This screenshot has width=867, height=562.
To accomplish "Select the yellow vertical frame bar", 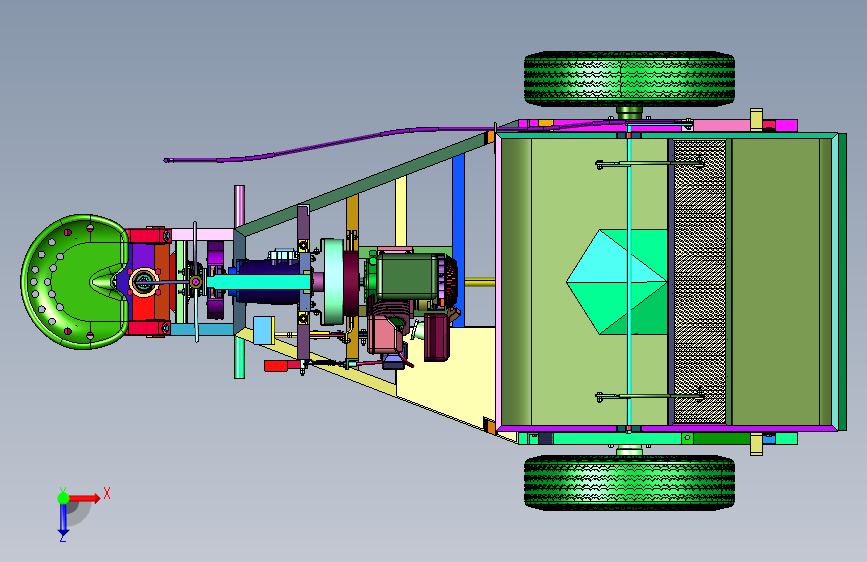I will (x=401, y=212).
